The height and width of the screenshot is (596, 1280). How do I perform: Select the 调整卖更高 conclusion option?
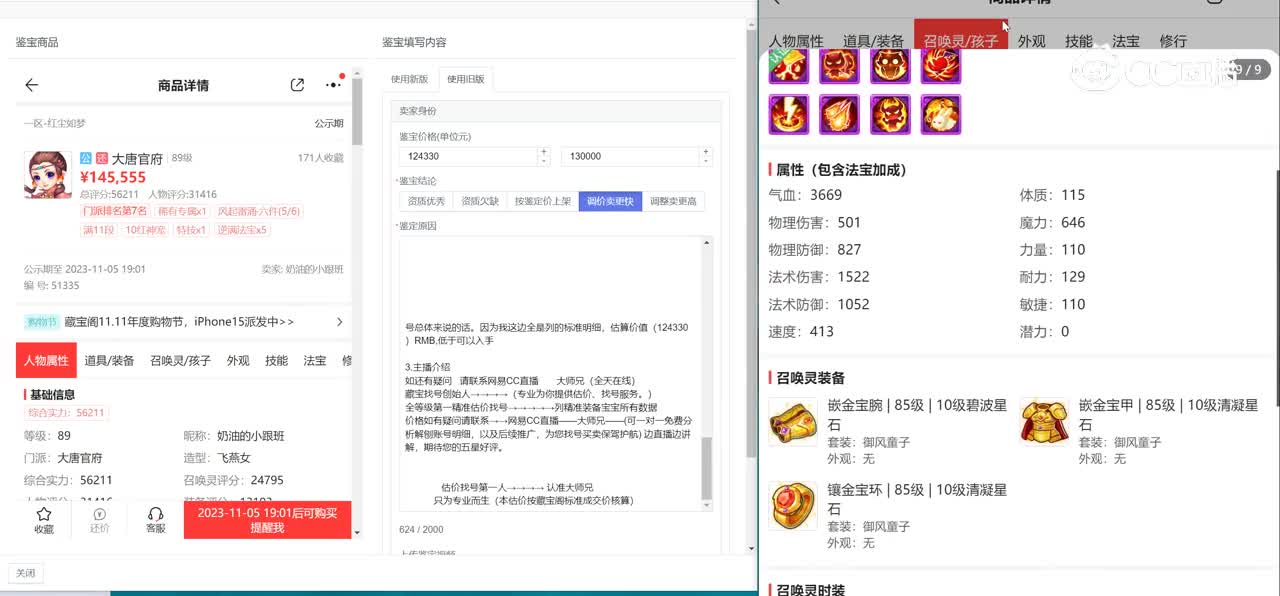(673, 201)
